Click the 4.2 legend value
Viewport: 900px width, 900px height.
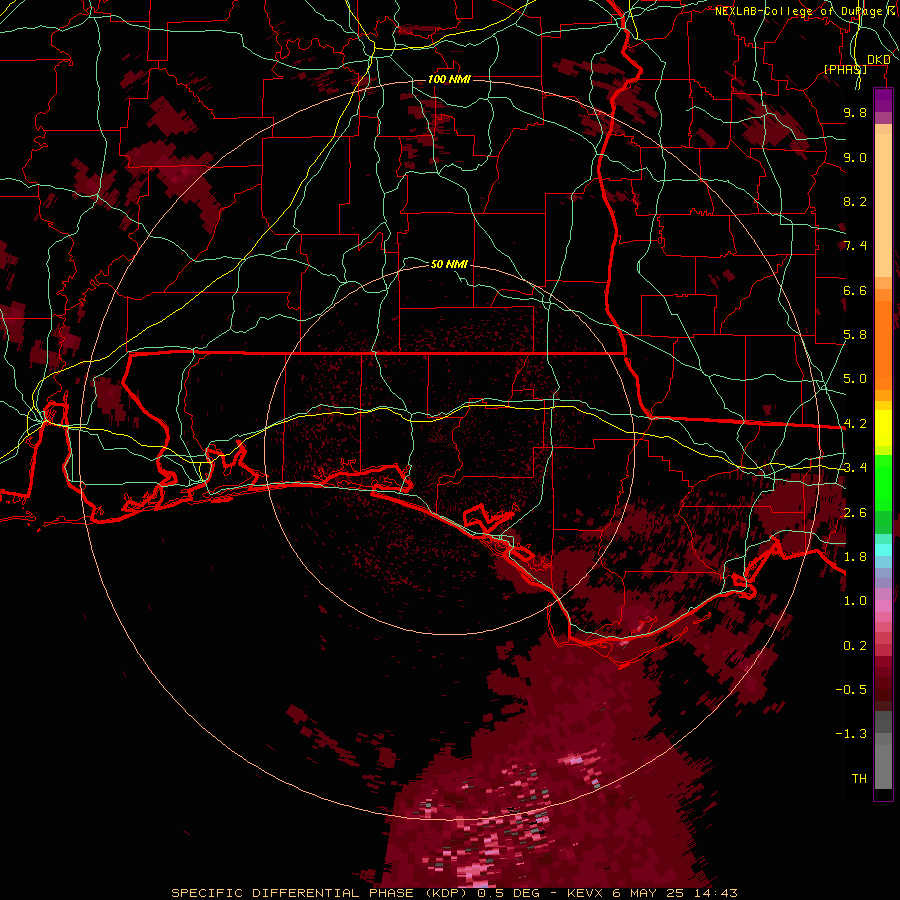coord(855,424)
